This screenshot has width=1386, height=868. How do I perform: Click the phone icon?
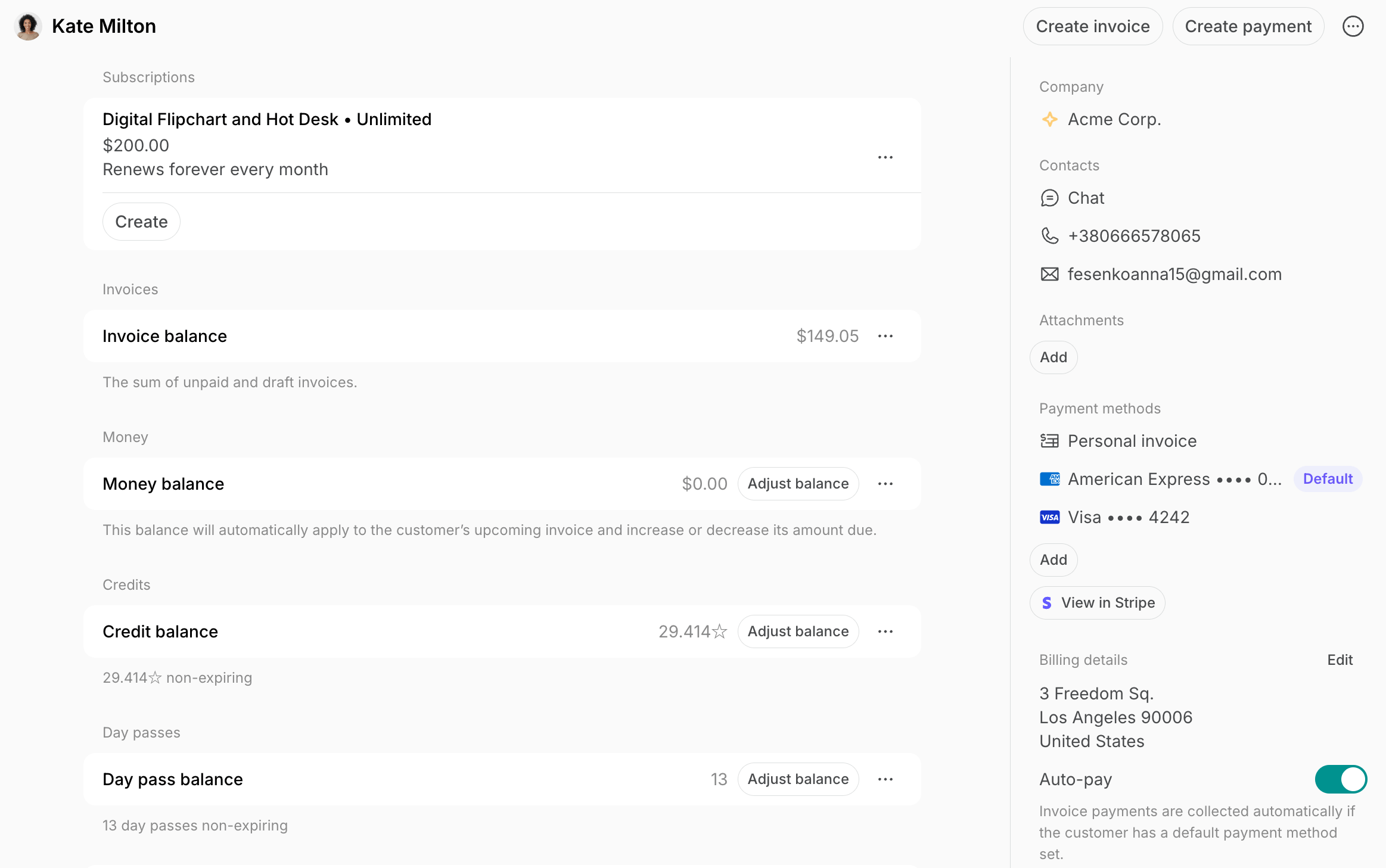[1049, 236]
